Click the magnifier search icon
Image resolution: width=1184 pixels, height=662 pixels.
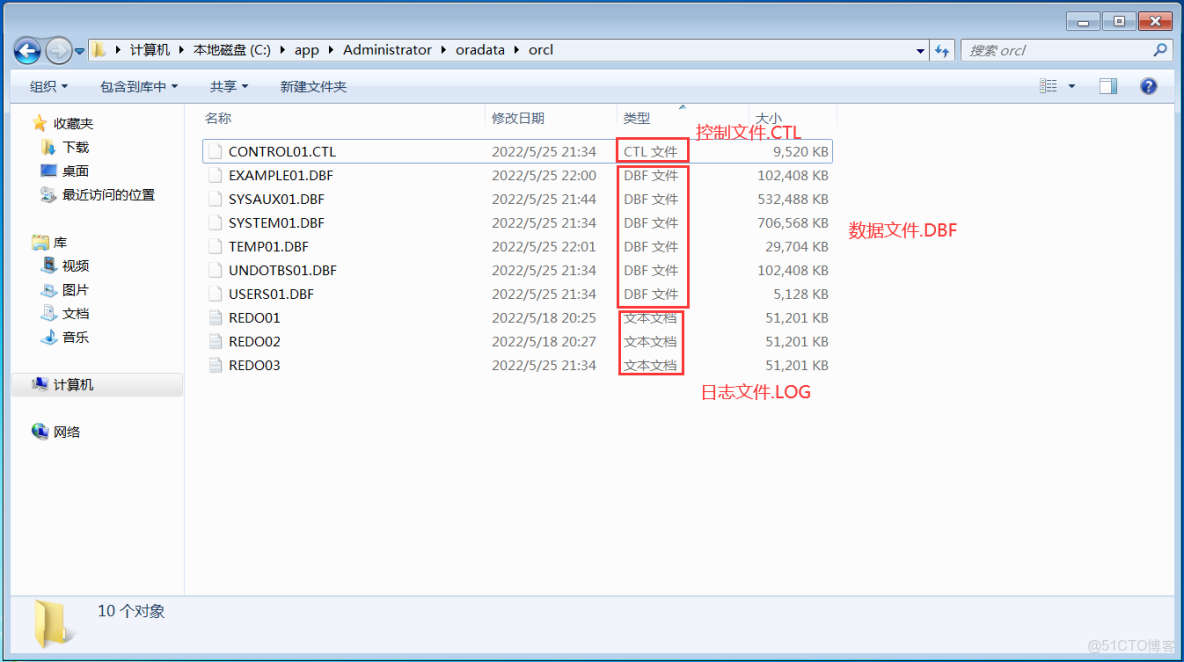(1161, 50)
